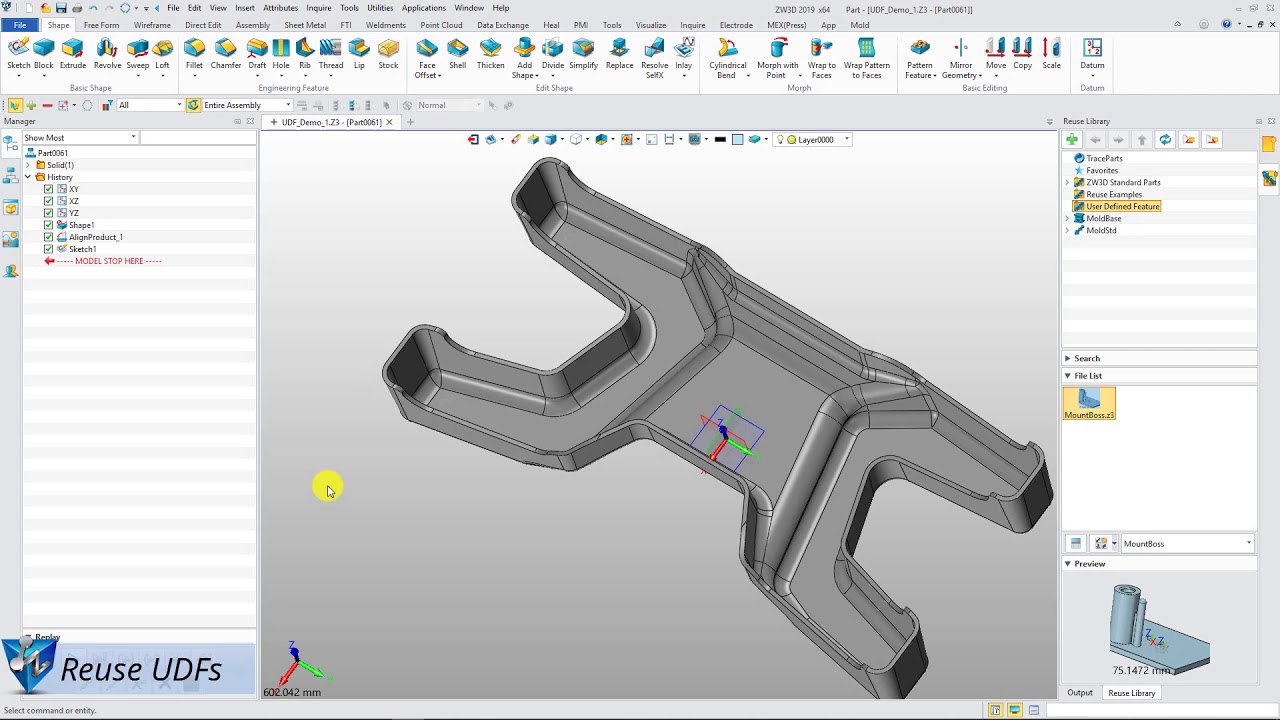Select the Lip feature tool
This screenshot has width=1280, height=720.
tap(359, 55)
